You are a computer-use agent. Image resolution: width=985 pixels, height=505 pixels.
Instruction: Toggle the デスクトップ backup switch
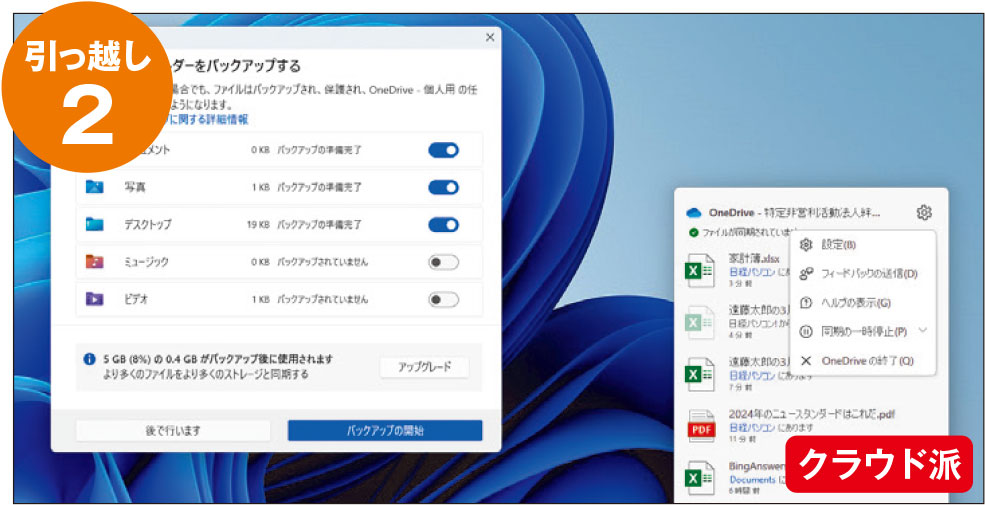(444, 225)
